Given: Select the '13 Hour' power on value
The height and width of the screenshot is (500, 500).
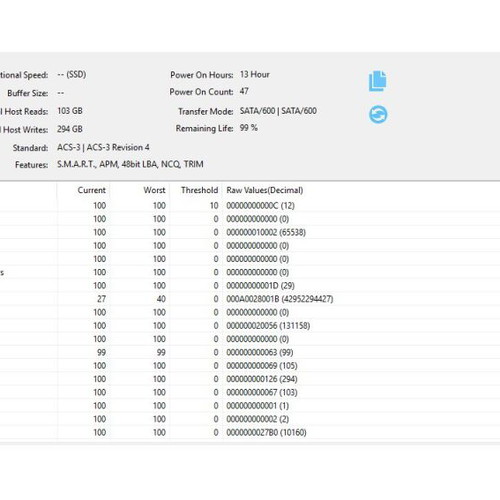Looking at the screenshot, I should point(255,74).
